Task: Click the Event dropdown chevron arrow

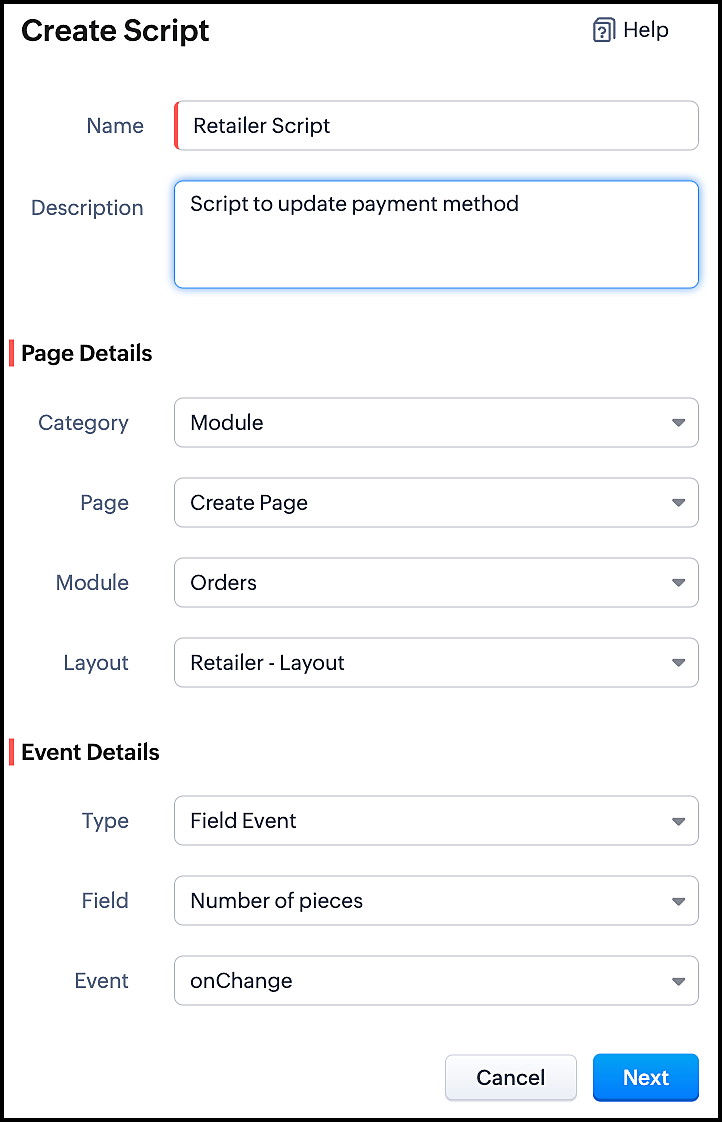Action: (x=679, y=980)
